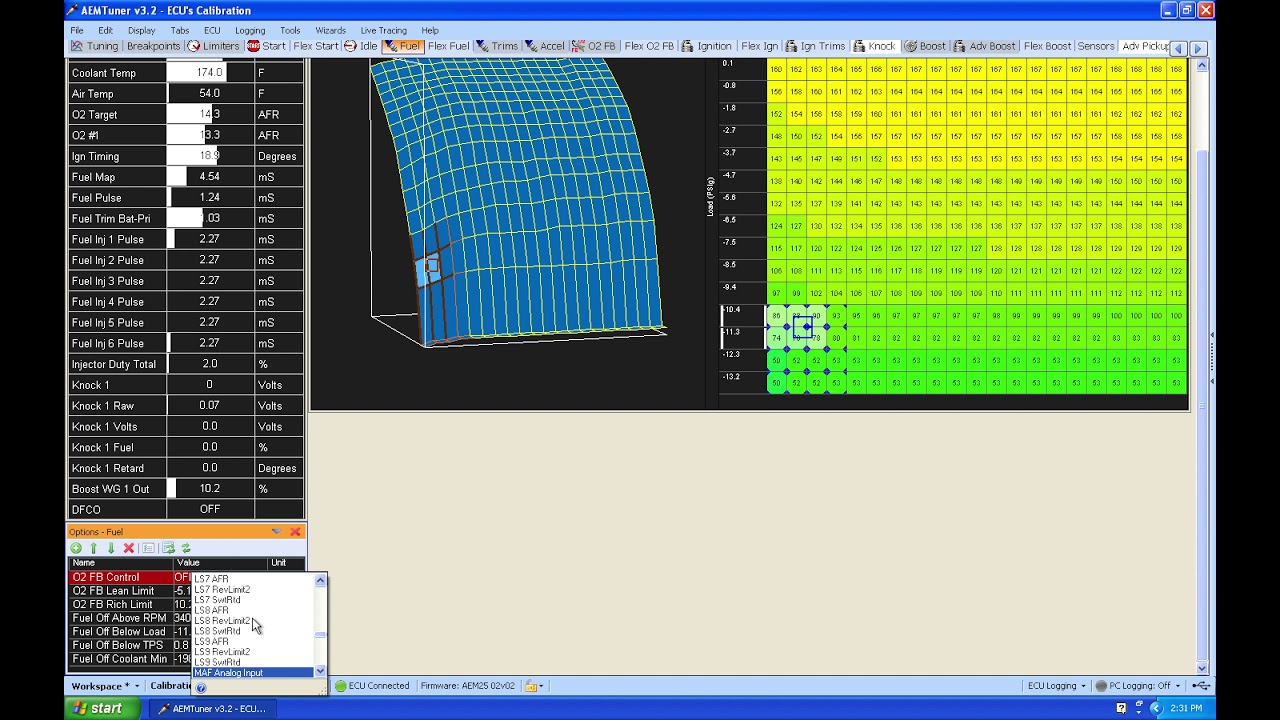1280x720 pixels.
Task: Switch to the Flex Boost tab
Action: [x=1047, y=46]
